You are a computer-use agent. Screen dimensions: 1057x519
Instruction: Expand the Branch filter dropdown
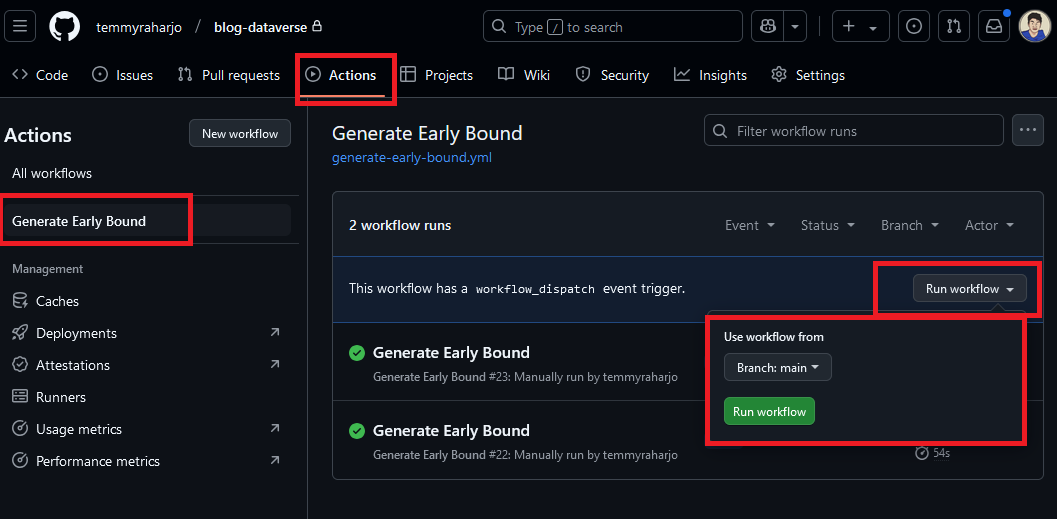point(910,225)
